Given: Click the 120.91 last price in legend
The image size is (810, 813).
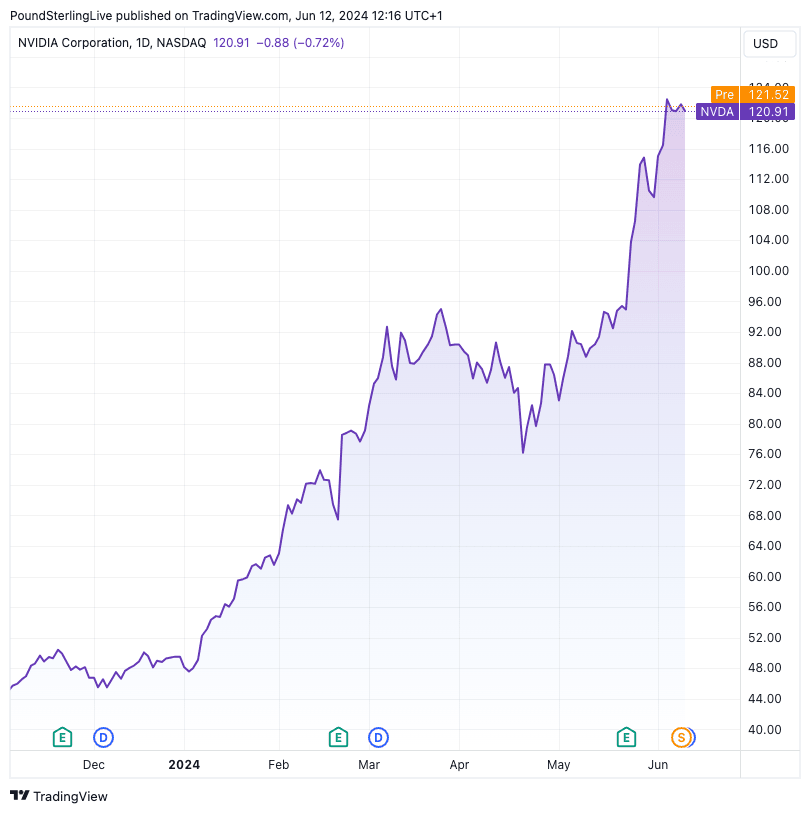Looking at the screenshot, I should (x=232, y=43).
